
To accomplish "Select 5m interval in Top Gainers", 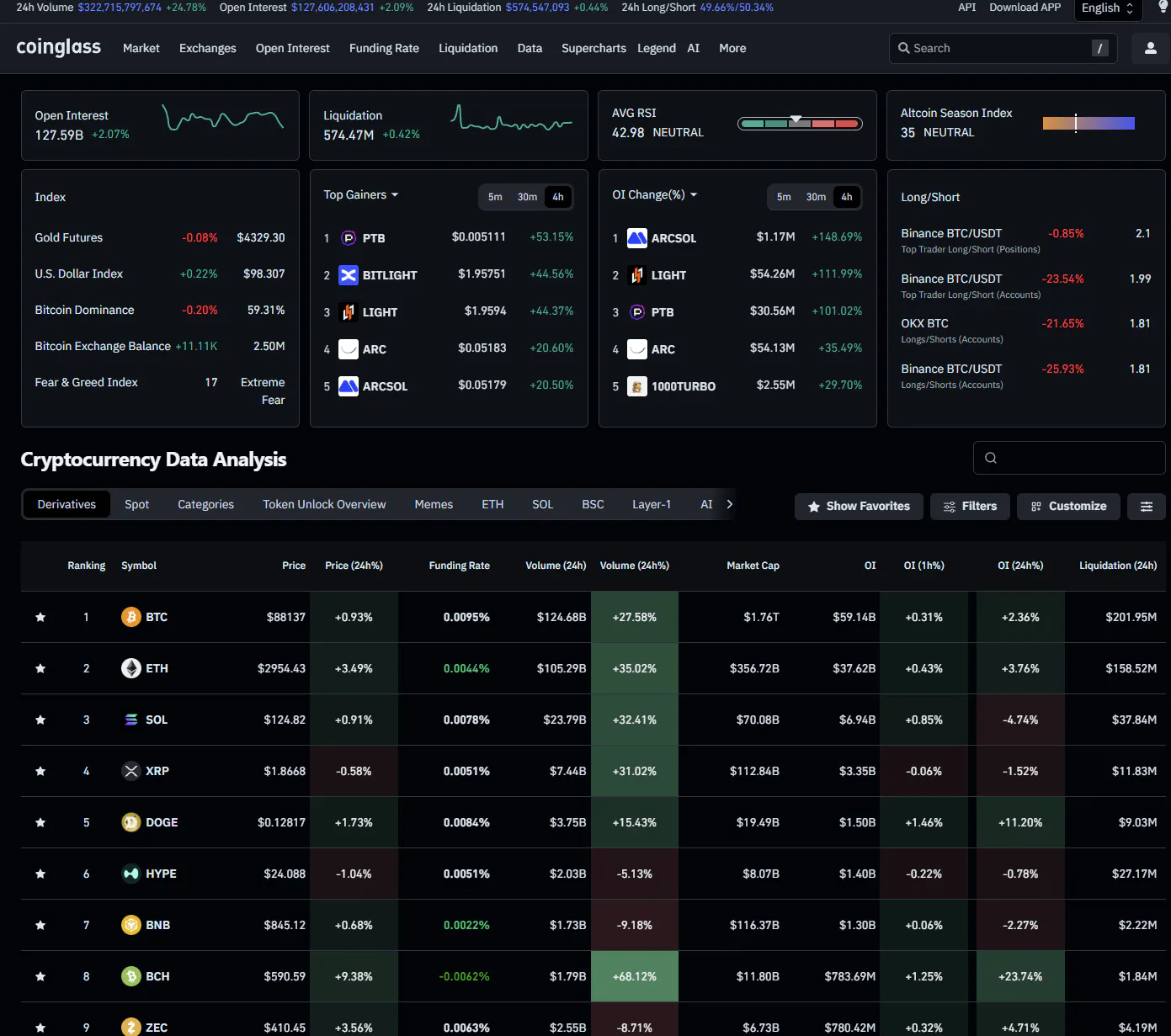I will pyautogui.click(x=495, y=197).
